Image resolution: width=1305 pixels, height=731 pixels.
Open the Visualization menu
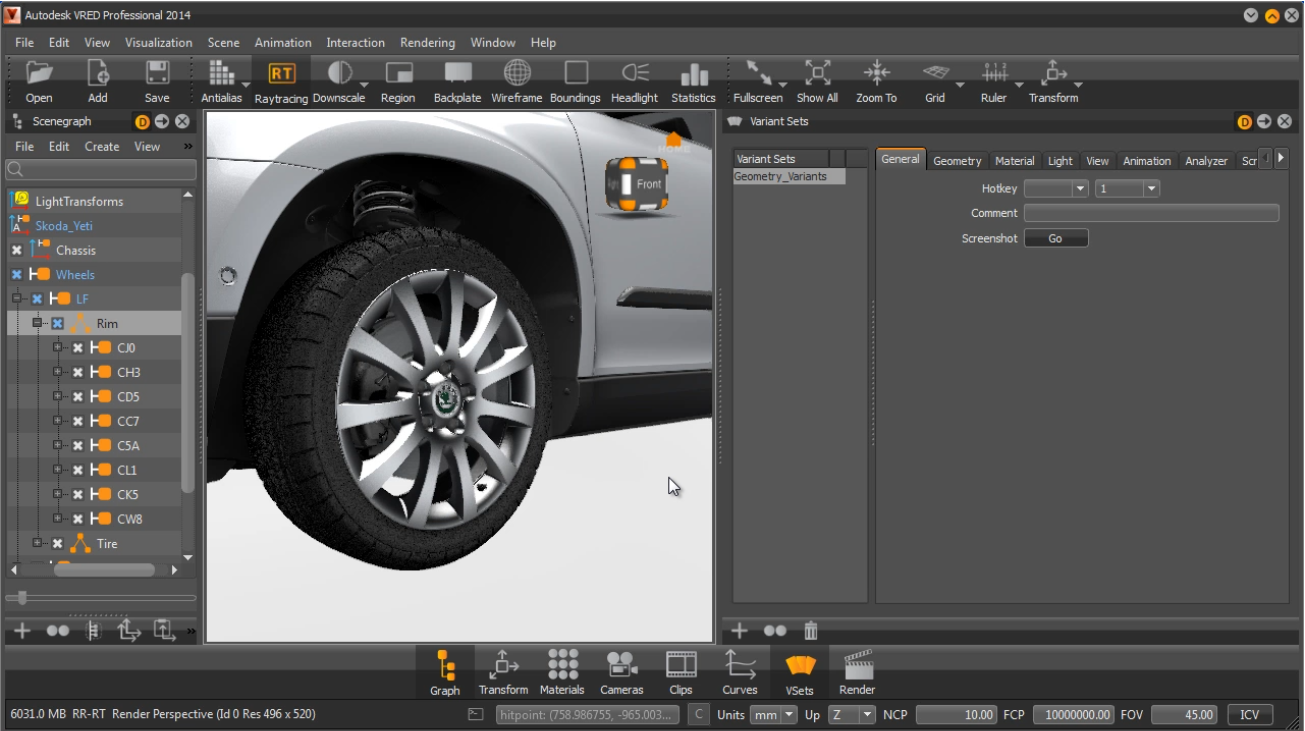[159, 43]
